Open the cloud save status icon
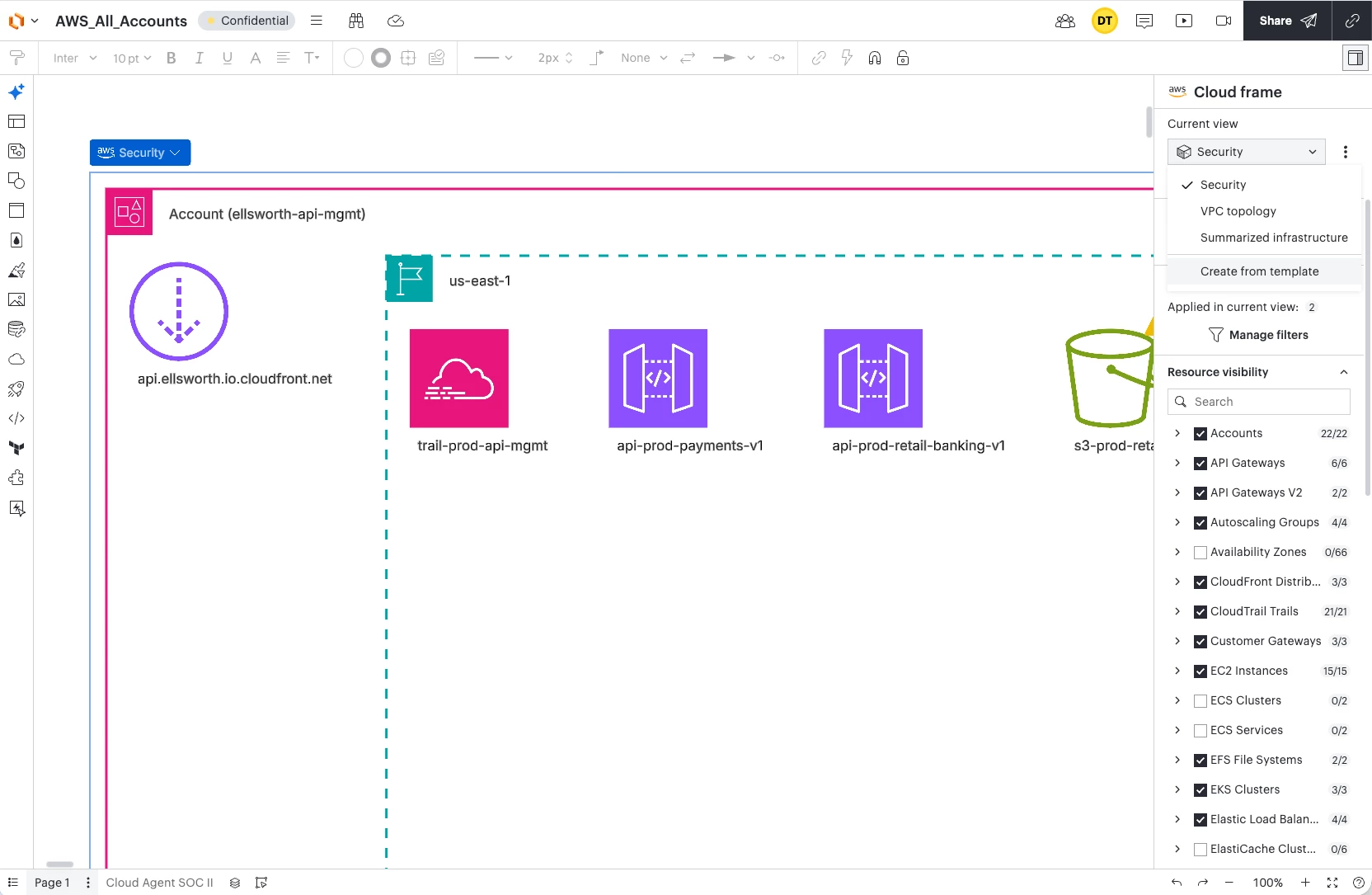Viewport: 1372px width, 895px height. 396,21
